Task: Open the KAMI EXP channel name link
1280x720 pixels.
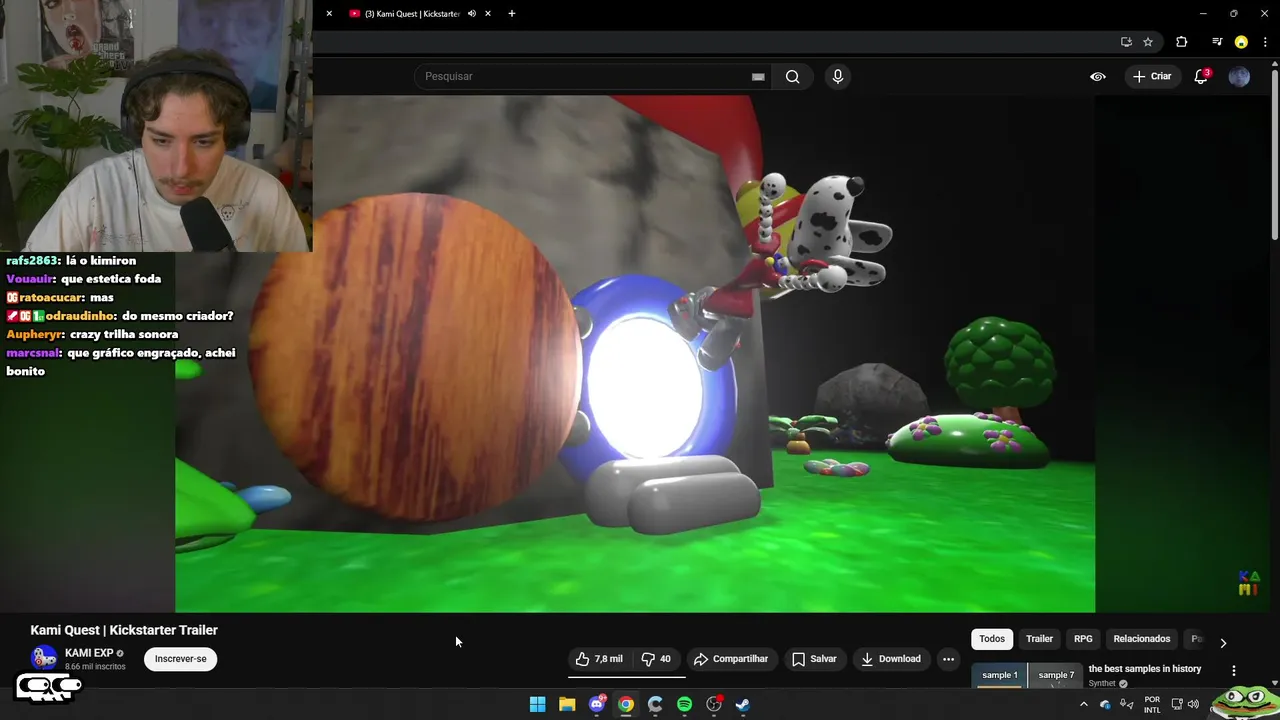Action: pyautogui.click(x=89, y=653)
